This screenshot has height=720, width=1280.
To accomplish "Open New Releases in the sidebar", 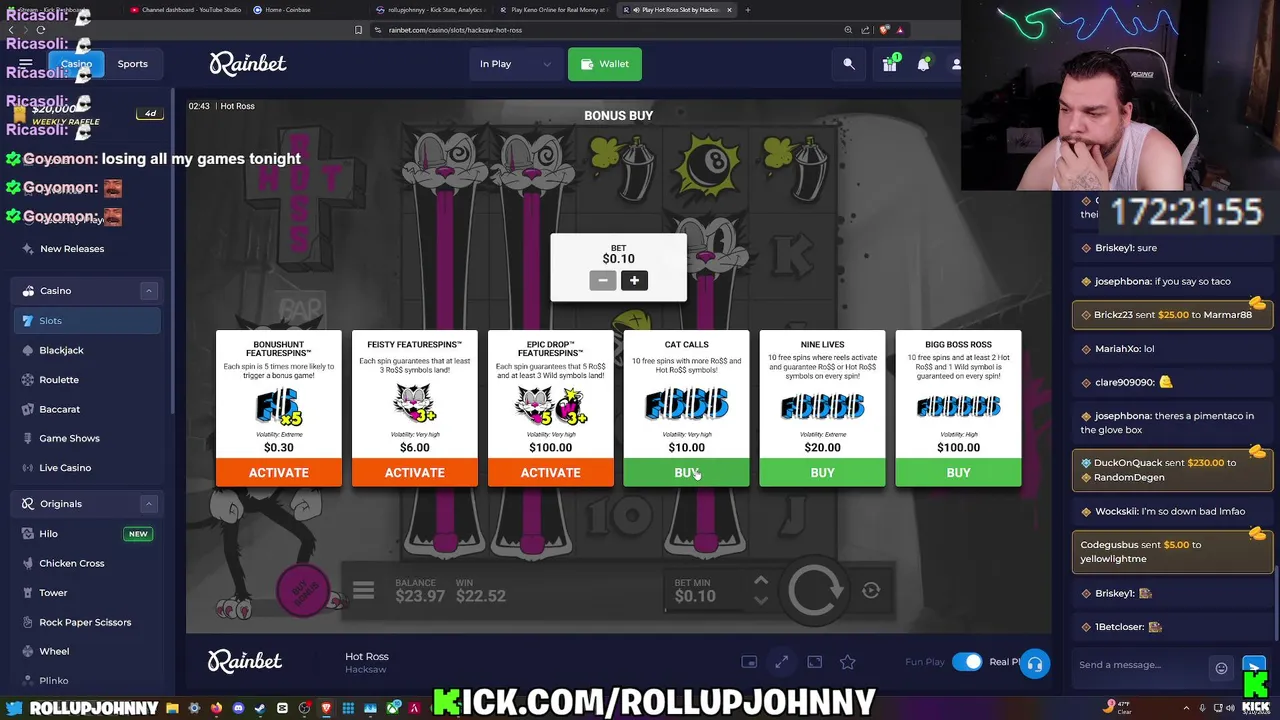I will tap(87, 249).
